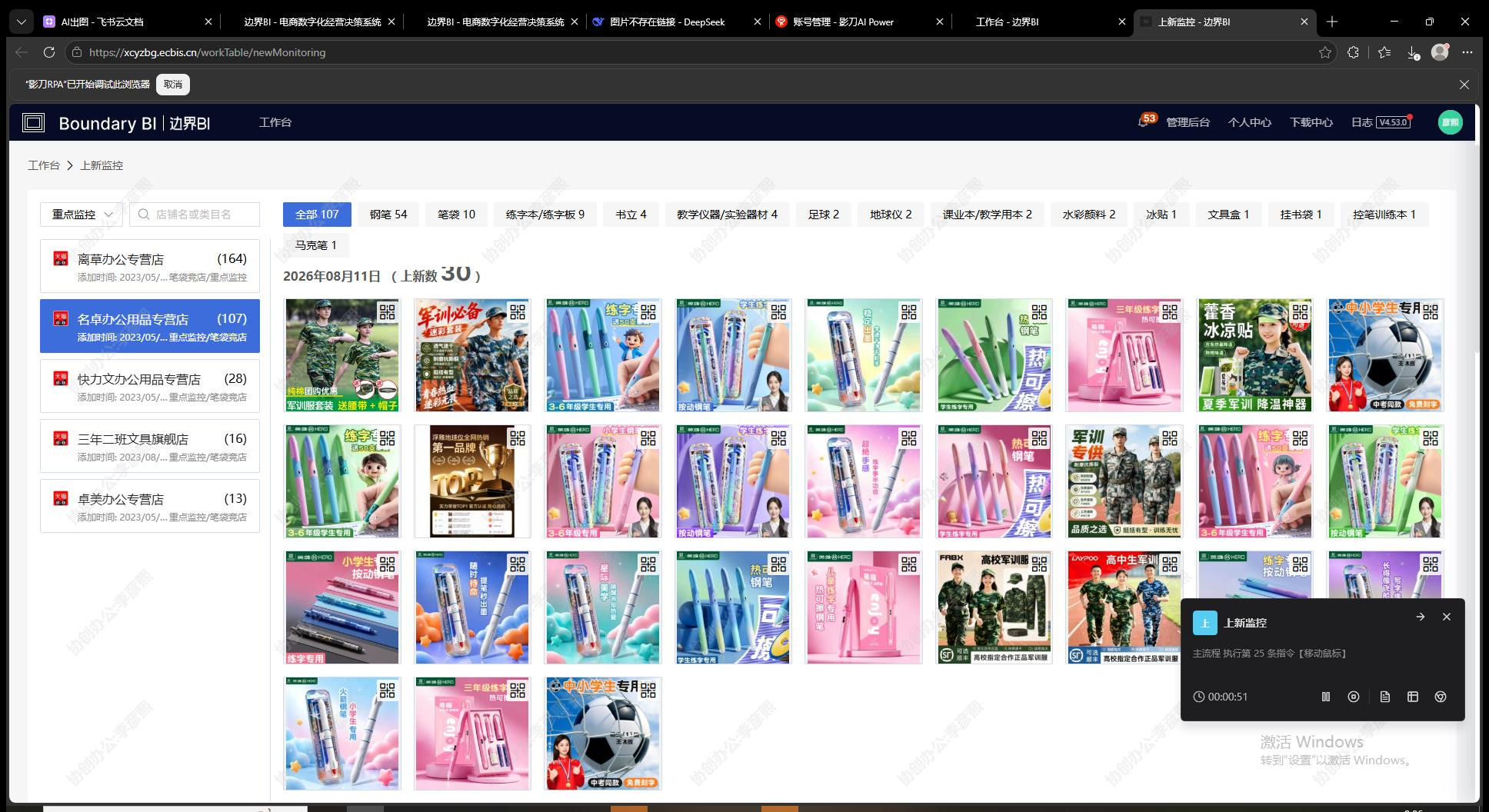Select the 离草办公专营店 store
Screen dimensions: 1489x812
pyautogui.click(x=150, y=266)
